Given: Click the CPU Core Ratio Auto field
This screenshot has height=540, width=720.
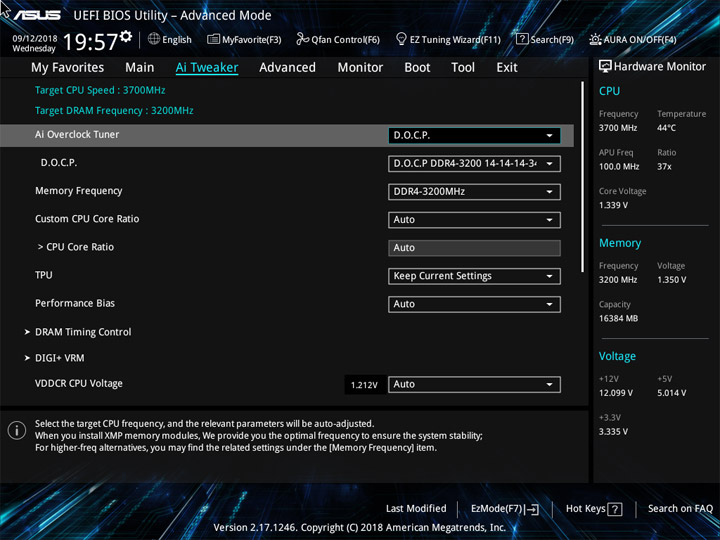Looking at the screenshot, I should (474, 248).
